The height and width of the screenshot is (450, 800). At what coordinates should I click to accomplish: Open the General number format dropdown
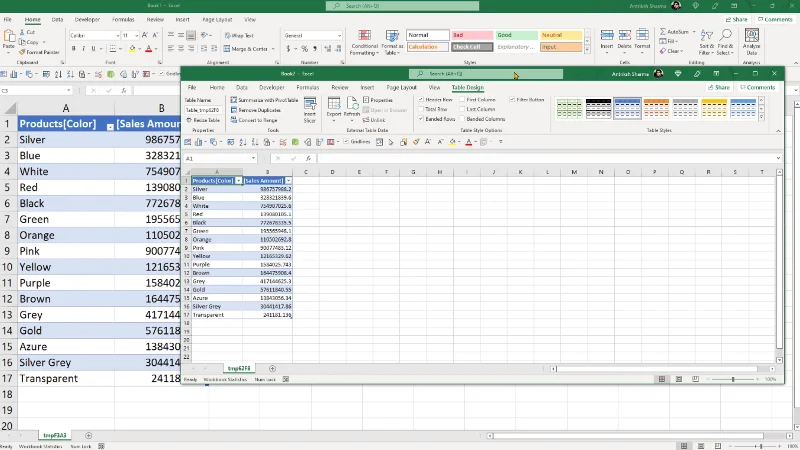339,36
